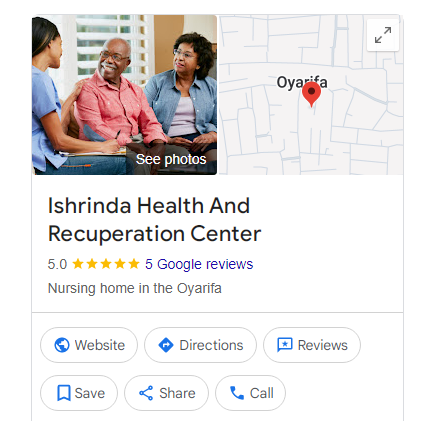Viewport: 437px width, 421px height.
Task: Save this place using Save text
Action: tap(90, 393)
